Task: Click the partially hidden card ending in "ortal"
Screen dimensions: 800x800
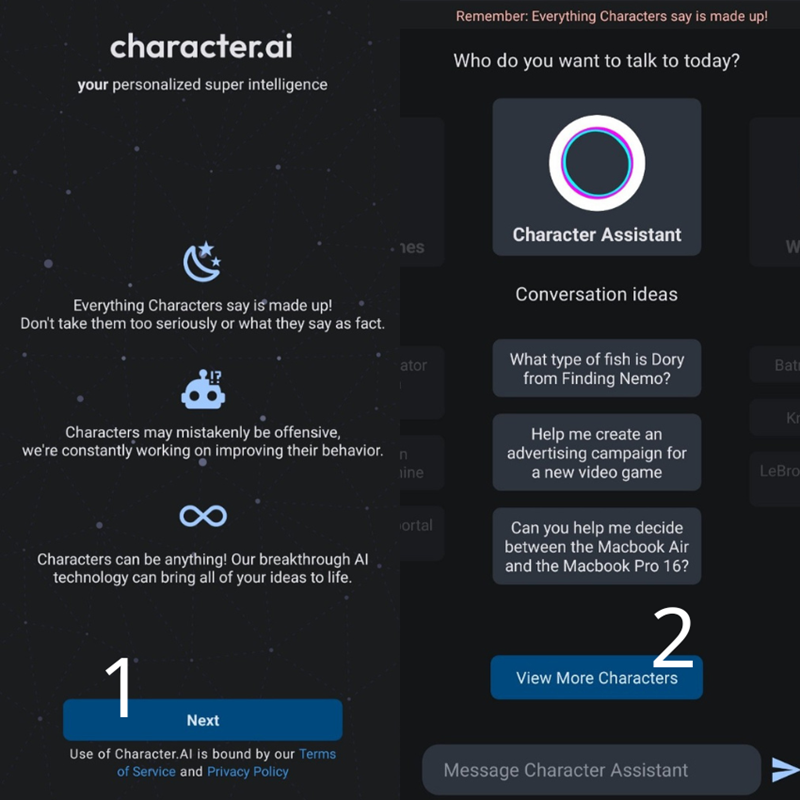Action: pos(418,526)
